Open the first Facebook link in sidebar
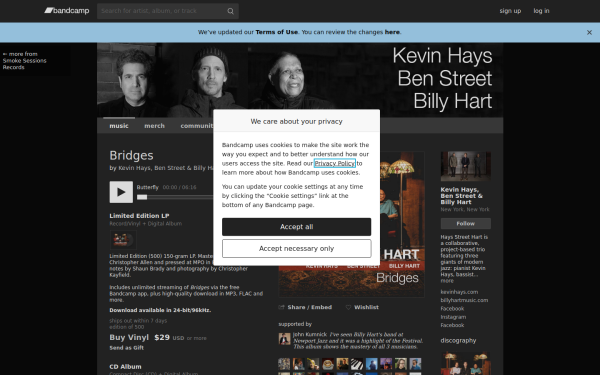This screenshot has height=375, width=600. tap(452, 309)
